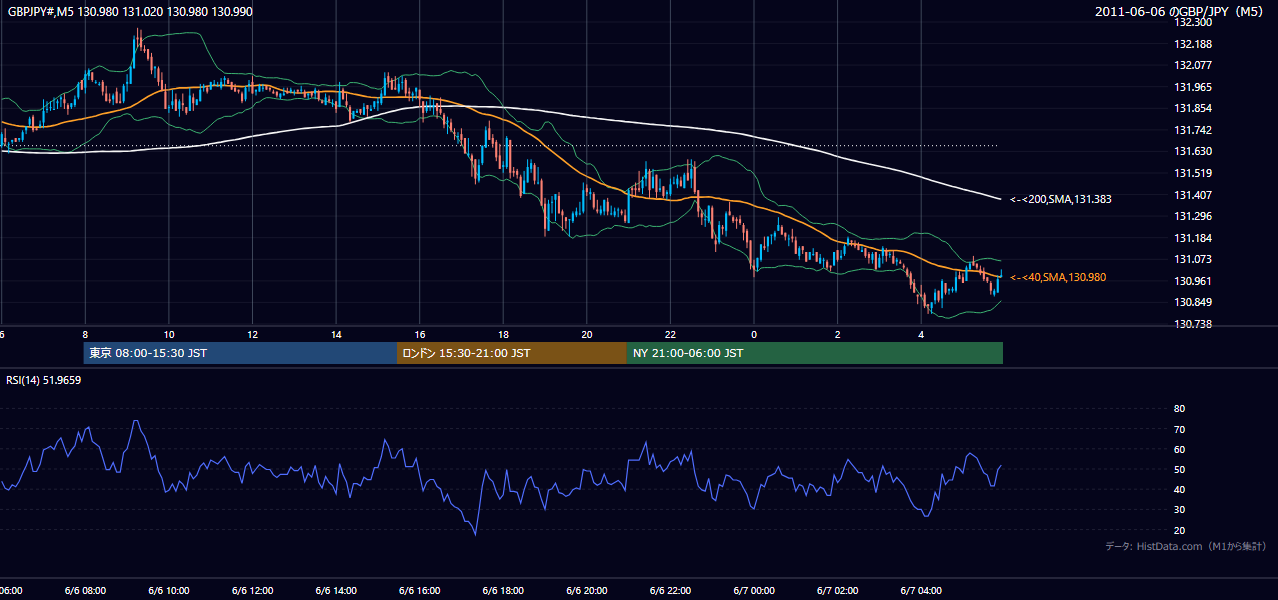Click the price chart hour tick 2
The height and width of the screenshot is (600, 1278).
point(837,334)
